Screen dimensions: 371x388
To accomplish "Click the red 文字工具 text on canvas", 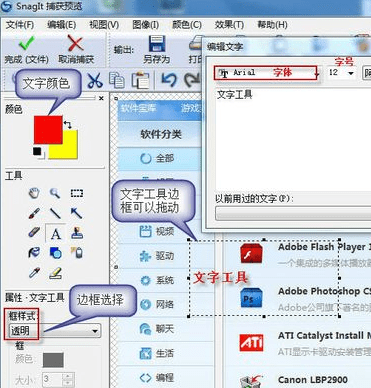I will click(x=221, y=278).
